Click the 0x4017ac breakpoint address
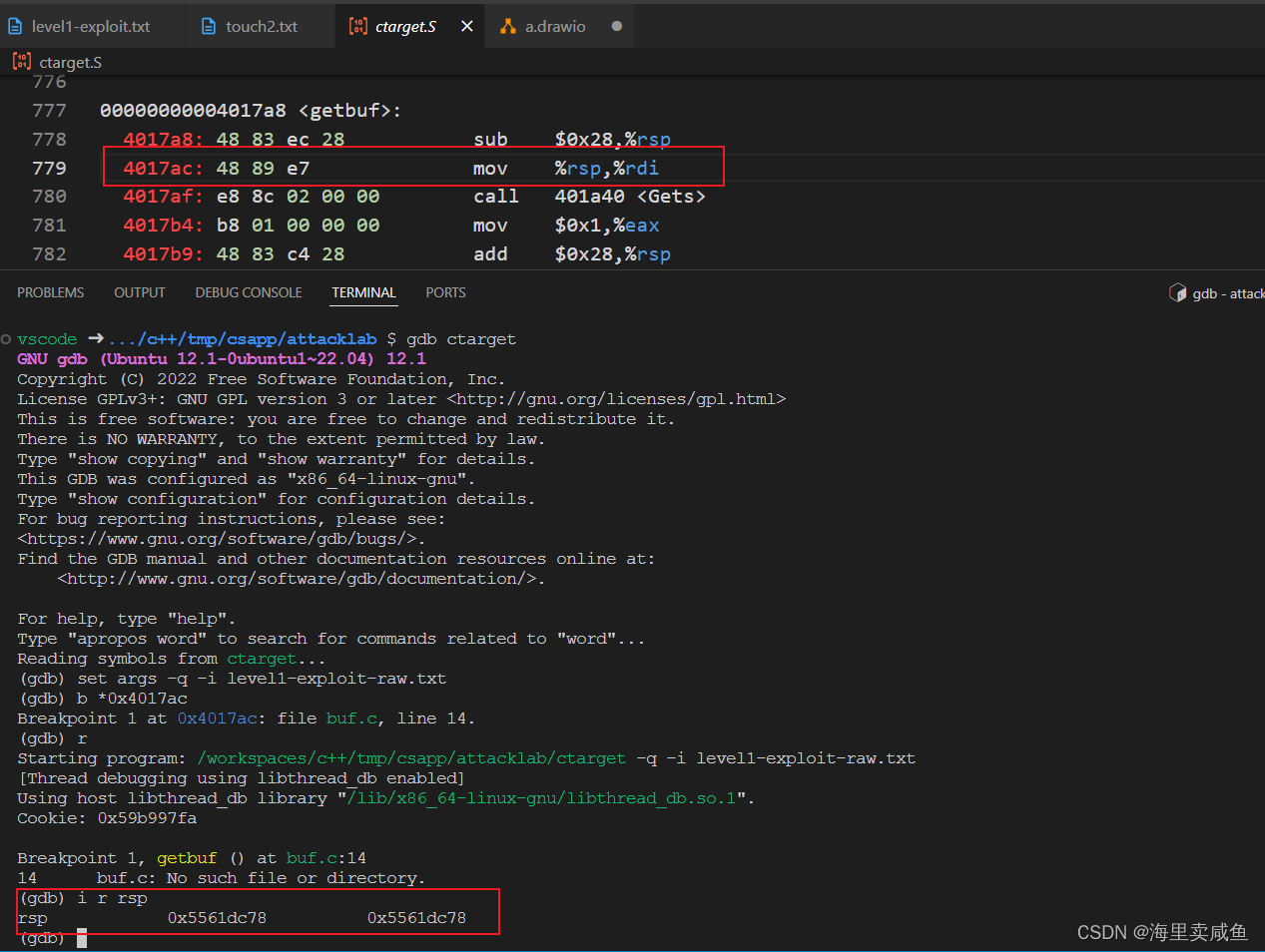 [217, 718]
